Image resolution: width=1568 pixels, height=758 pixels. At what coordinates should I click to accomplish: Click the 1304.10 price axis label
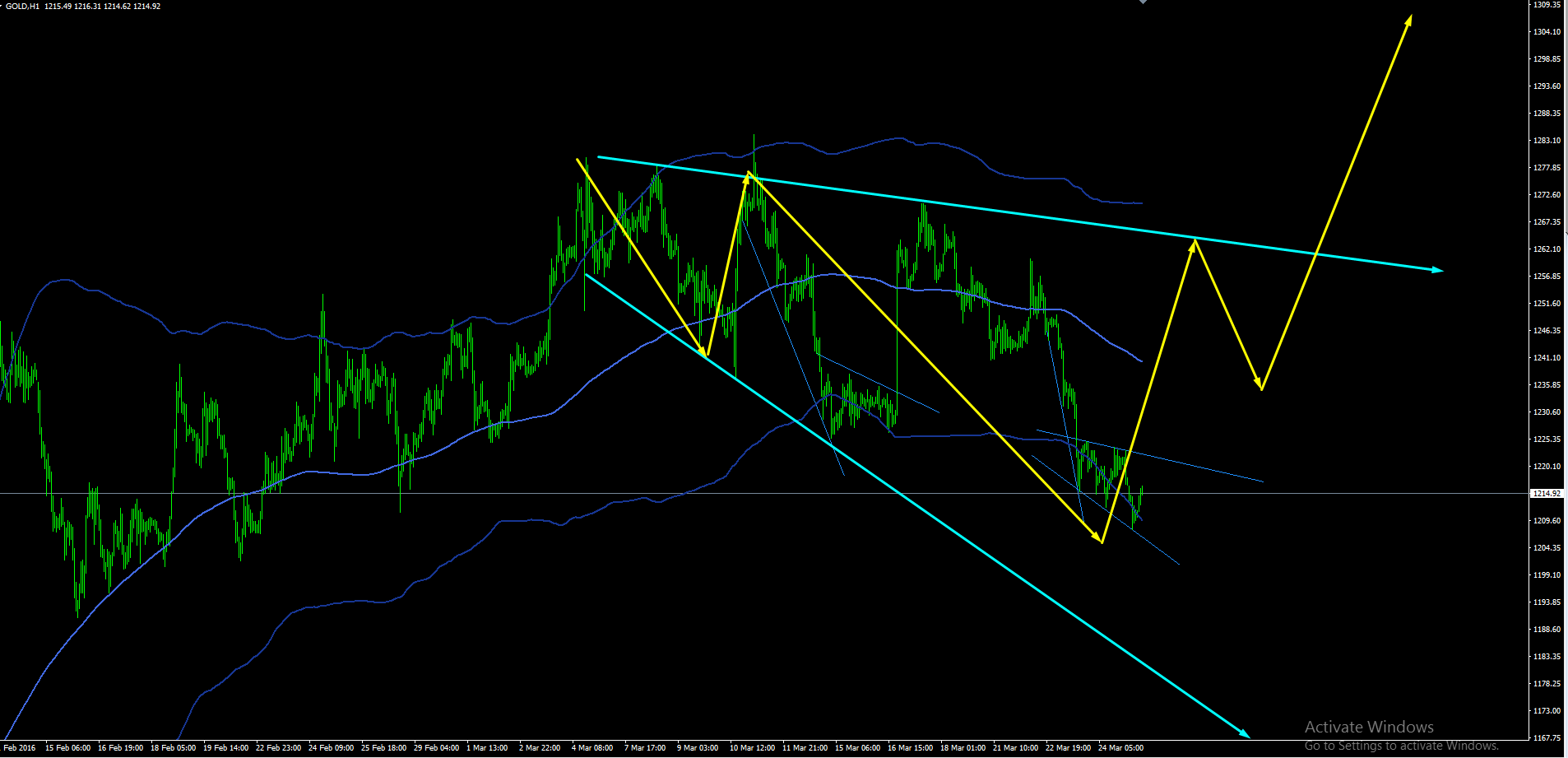pyautogui.click(x=1547, y=32)
